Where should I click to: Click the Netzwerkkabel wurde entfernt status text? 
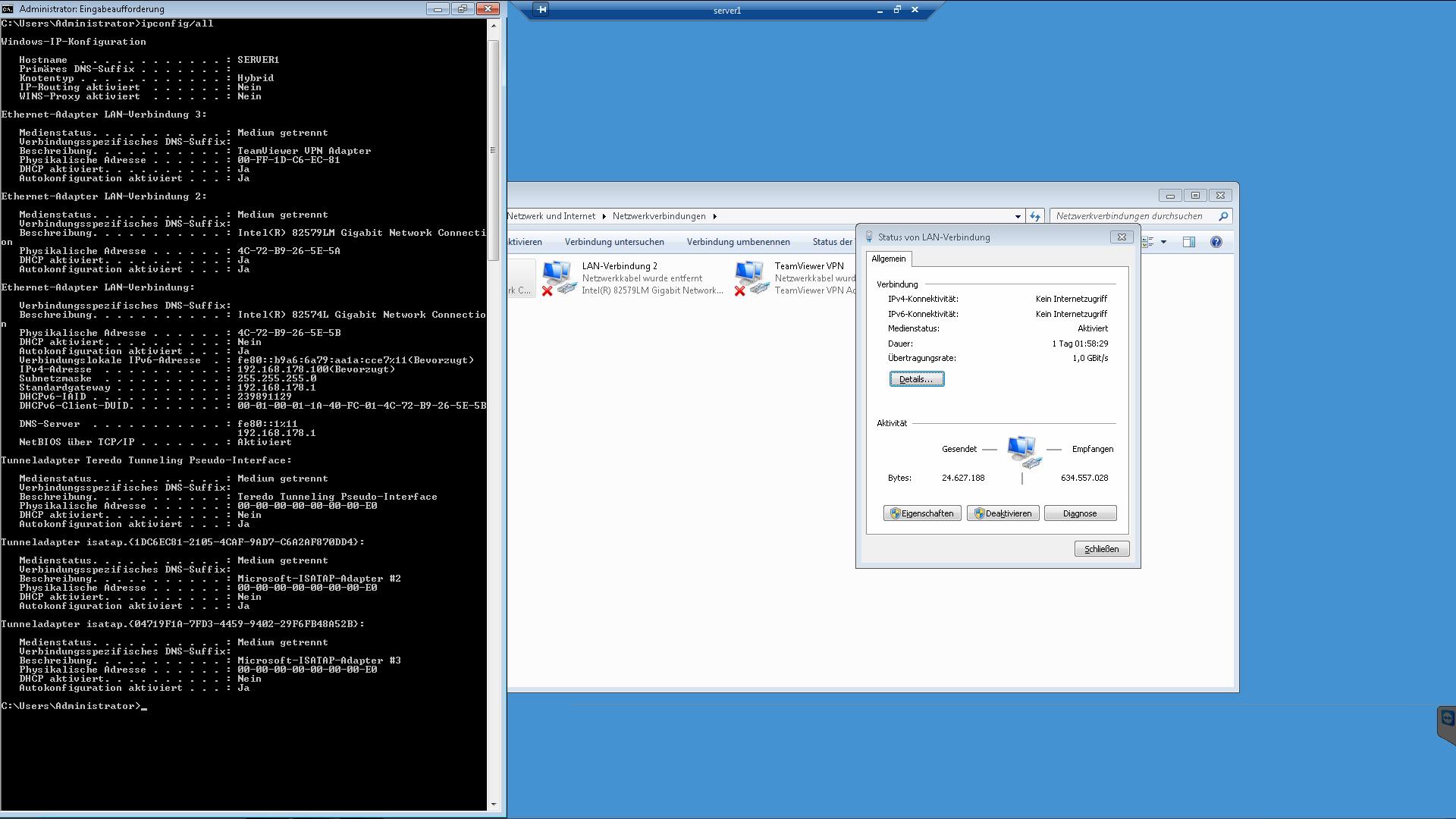[x=642, y=278]
